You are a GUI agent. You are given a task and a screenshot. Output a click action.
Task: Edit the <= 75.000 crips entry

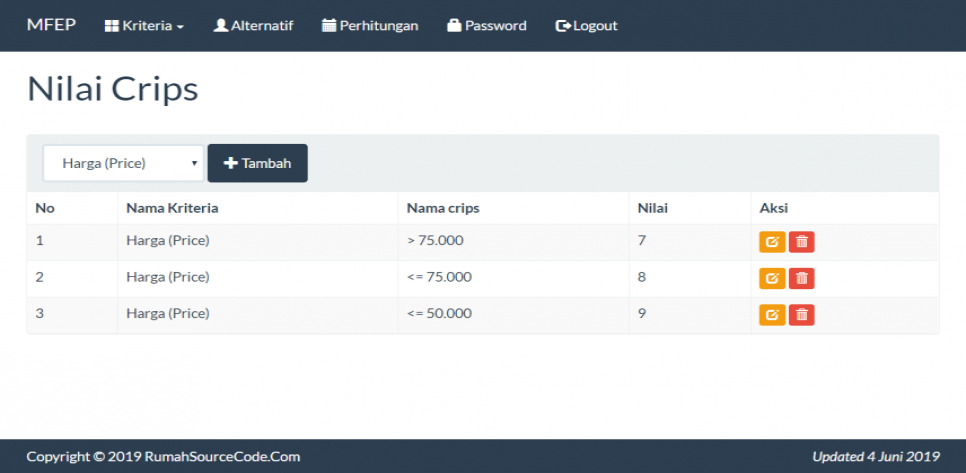772,278
